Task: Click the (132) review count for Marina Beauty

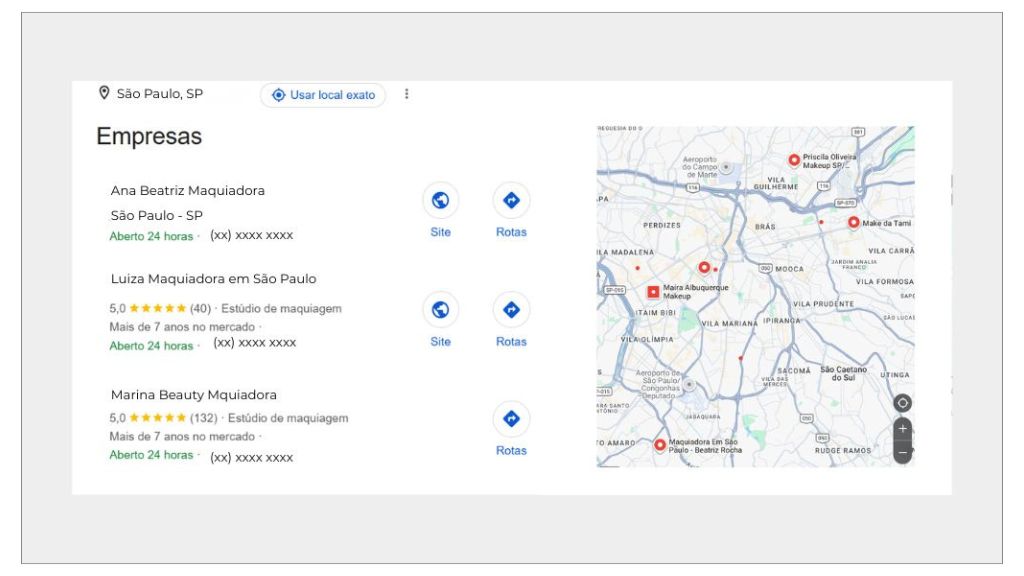Action: 204,418
